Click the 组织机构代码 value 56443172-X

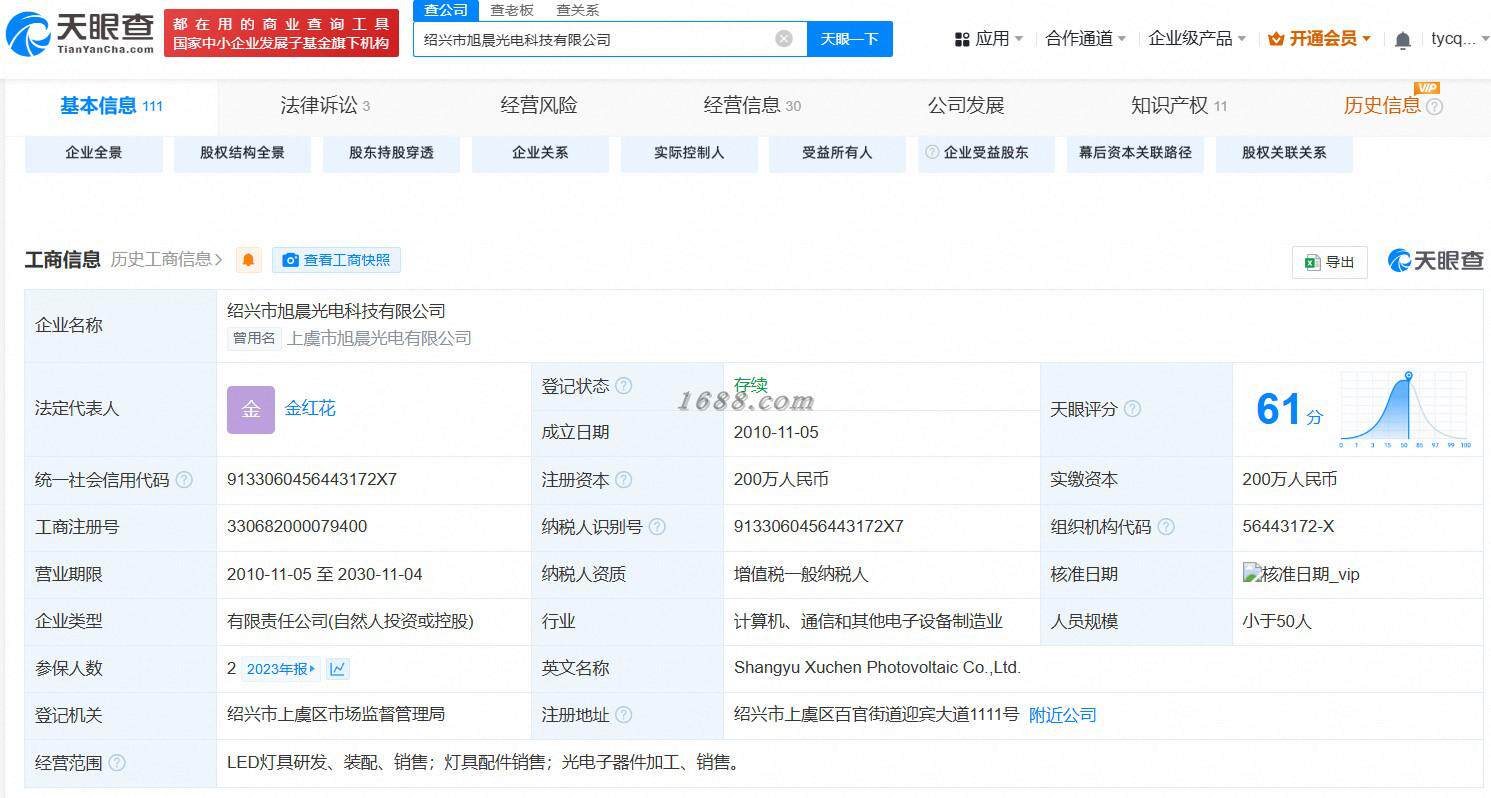point(1288,527)
